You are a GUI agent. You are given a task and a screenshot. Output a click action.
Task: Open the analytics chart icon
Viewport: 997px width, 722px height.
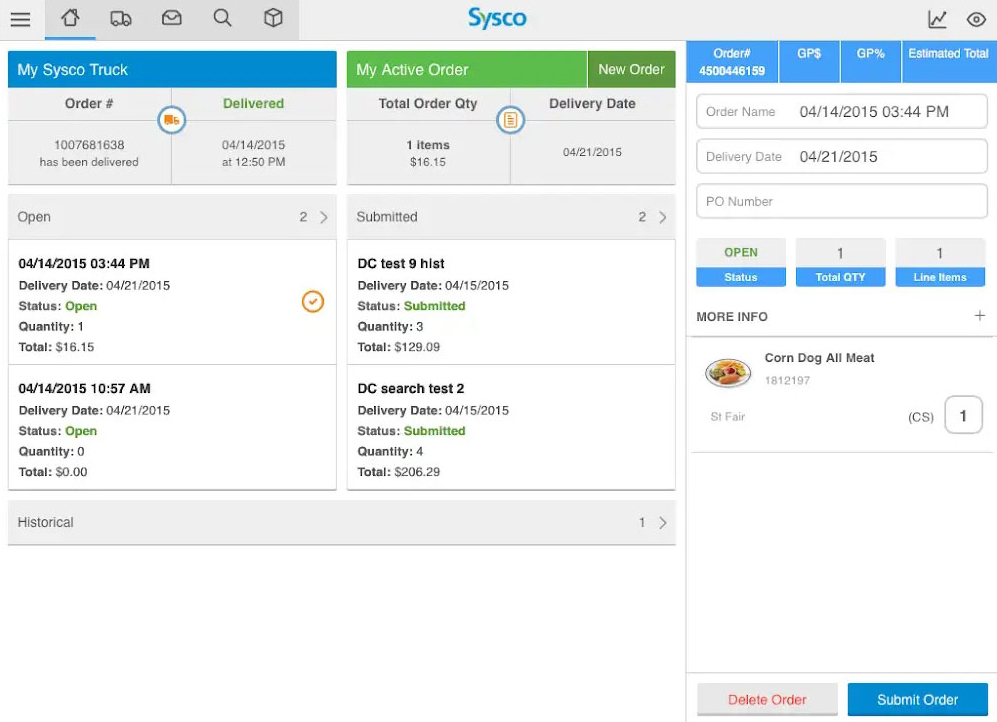point(937,19)
